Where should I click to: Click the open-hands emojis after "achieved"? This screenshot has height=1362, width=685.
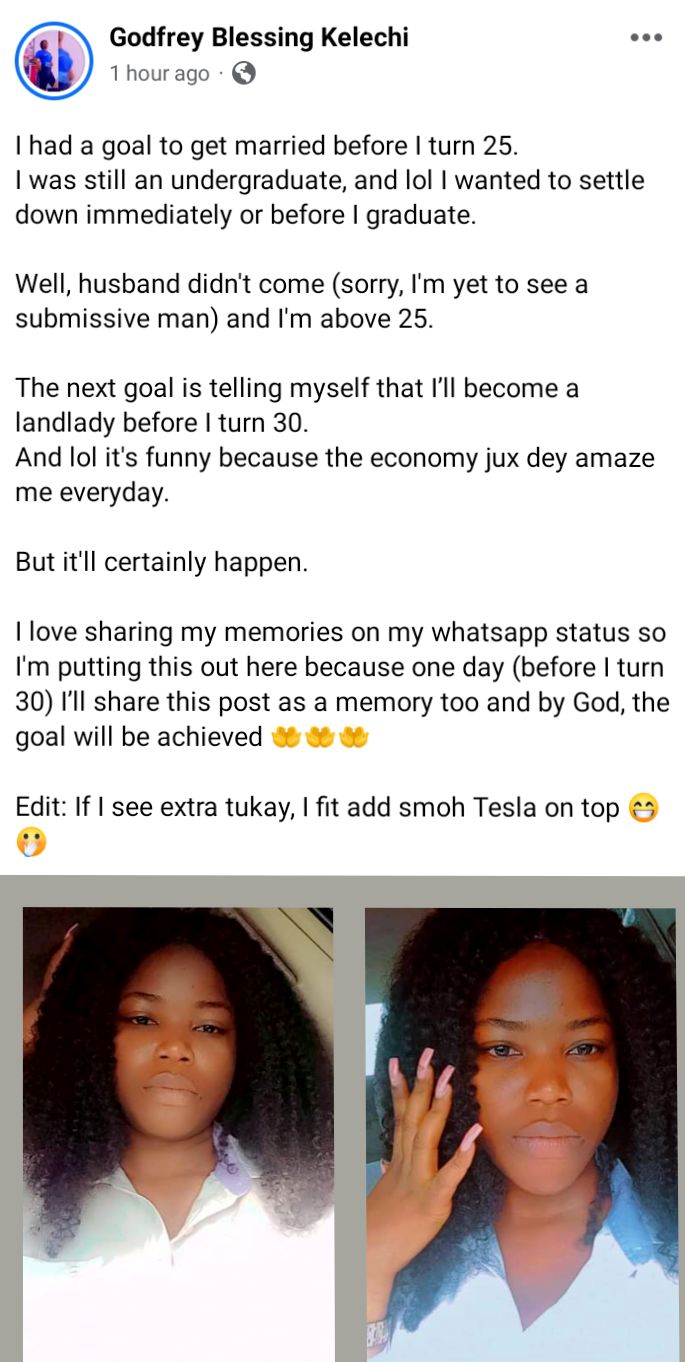[x=319, y=738]
